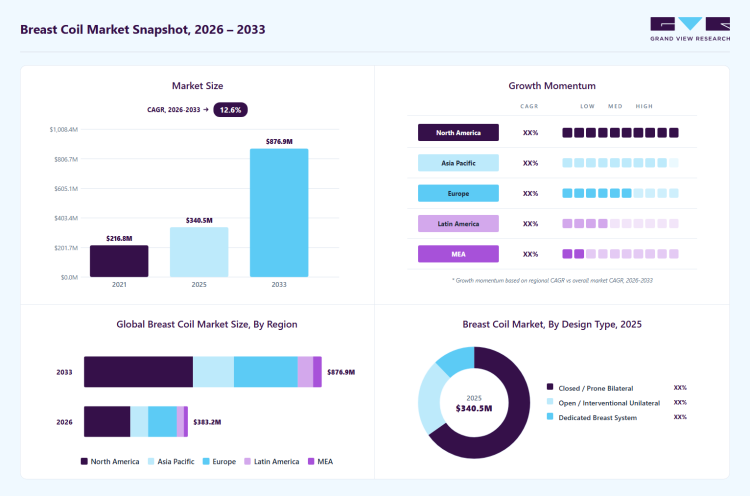Viewport: 750px width, 496px height.
Task: Click North America legend swatch under region chart
Action: coord(84,461)
